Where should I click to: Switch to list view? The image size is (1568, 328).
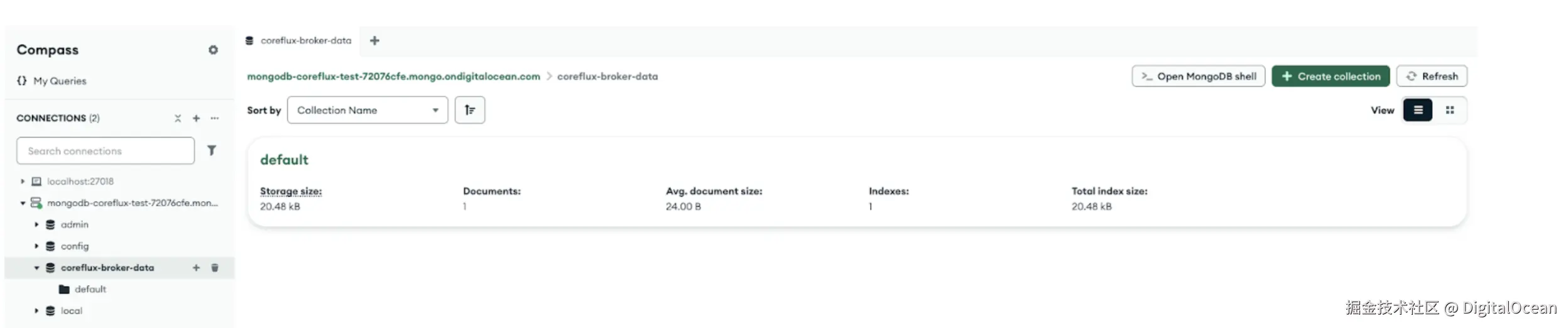tap(1418, 110)
